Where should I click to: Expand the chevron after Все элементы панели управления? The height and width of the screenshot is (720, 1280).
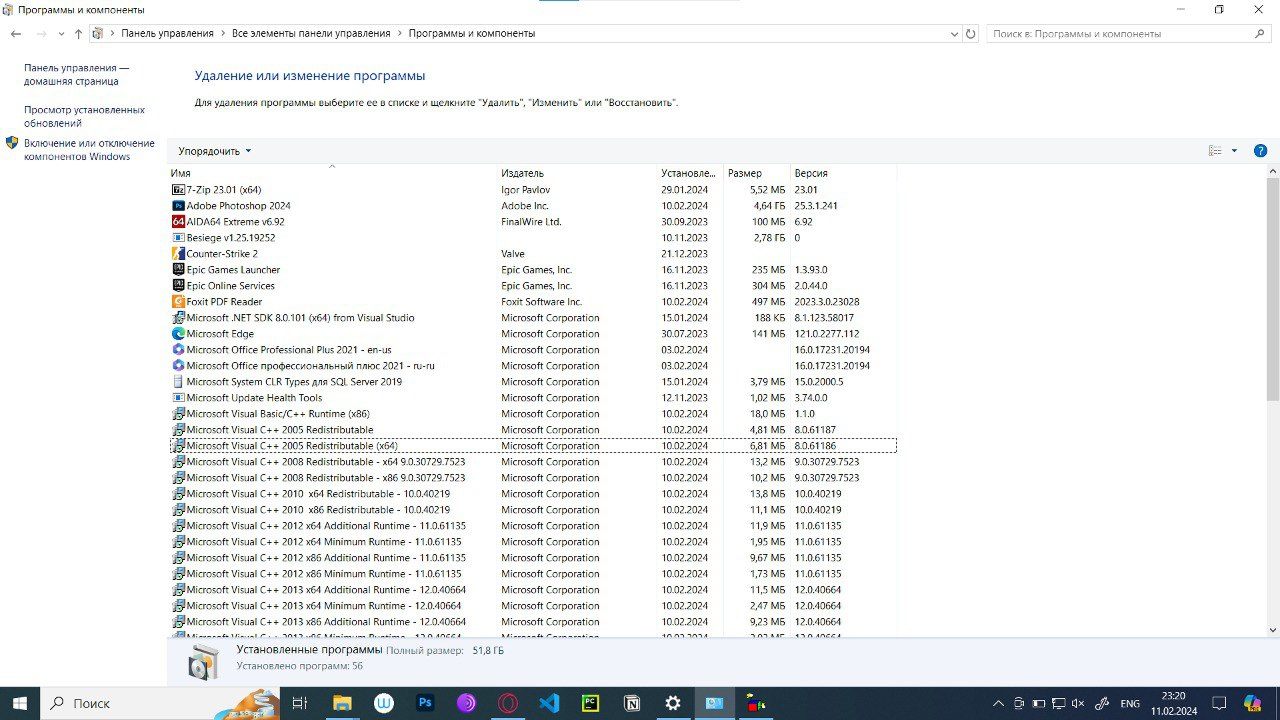(x=400, y=33)
